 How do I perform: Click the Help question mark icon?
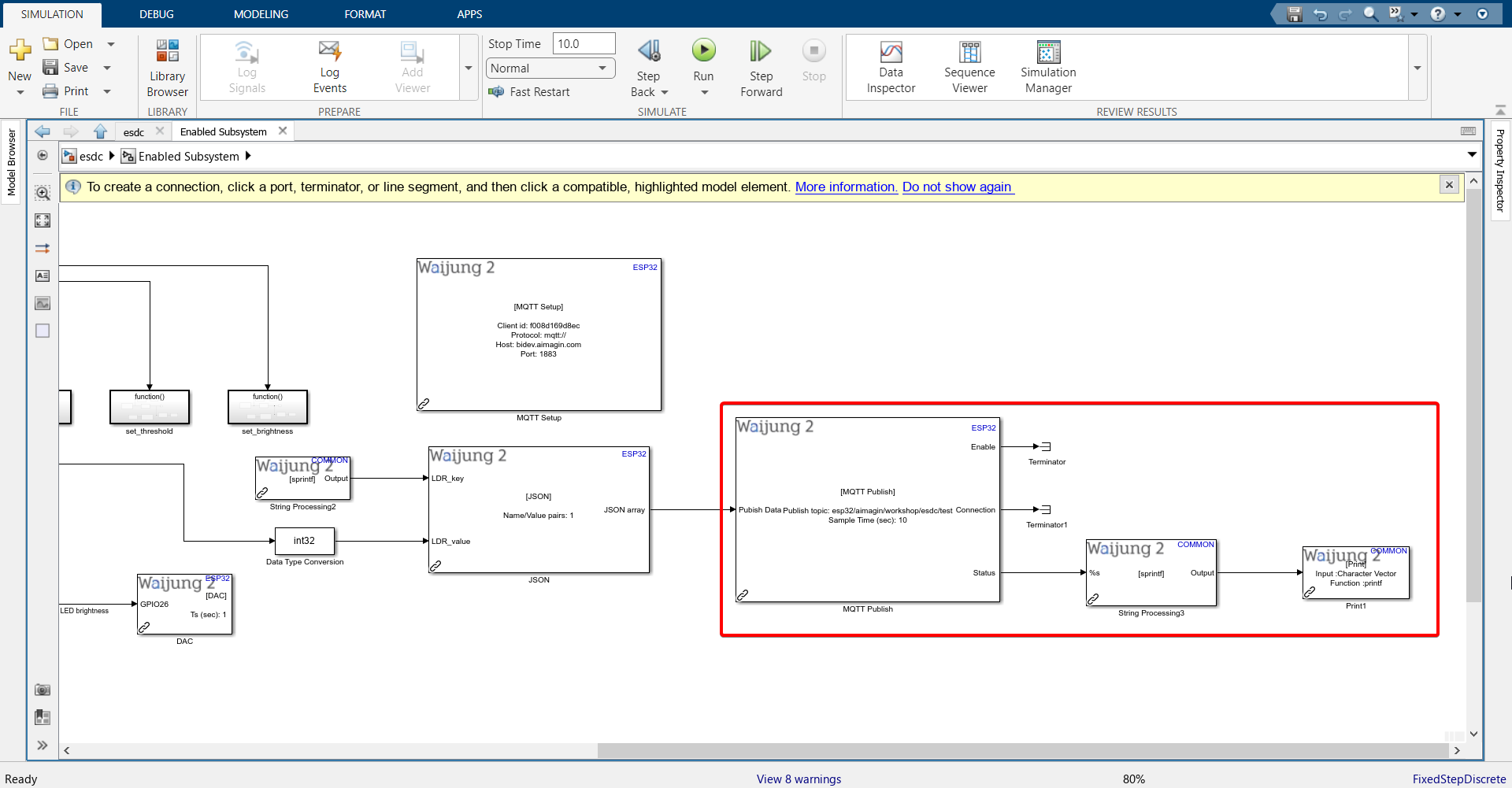pyautogui.click(x=1438, y=14)
